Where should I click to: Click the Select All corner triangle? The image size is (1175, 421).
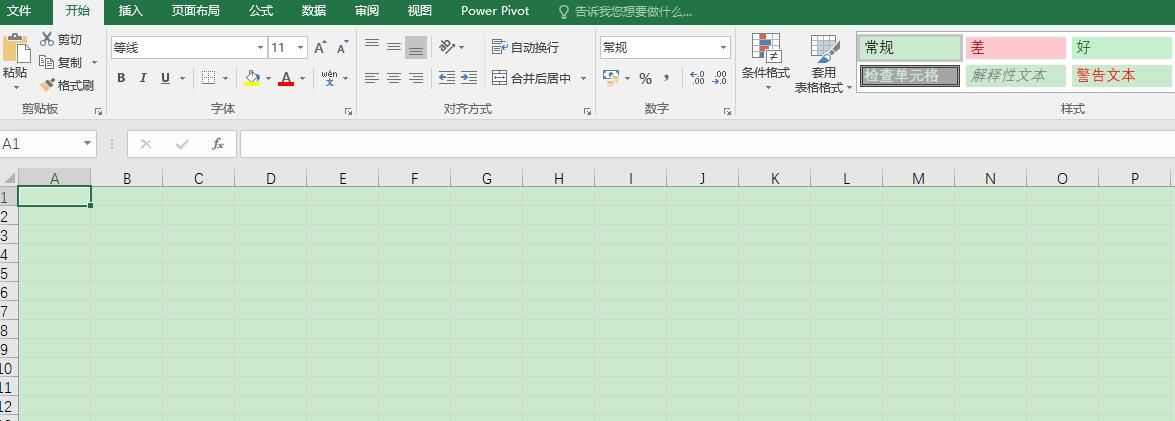coord(9,178)
